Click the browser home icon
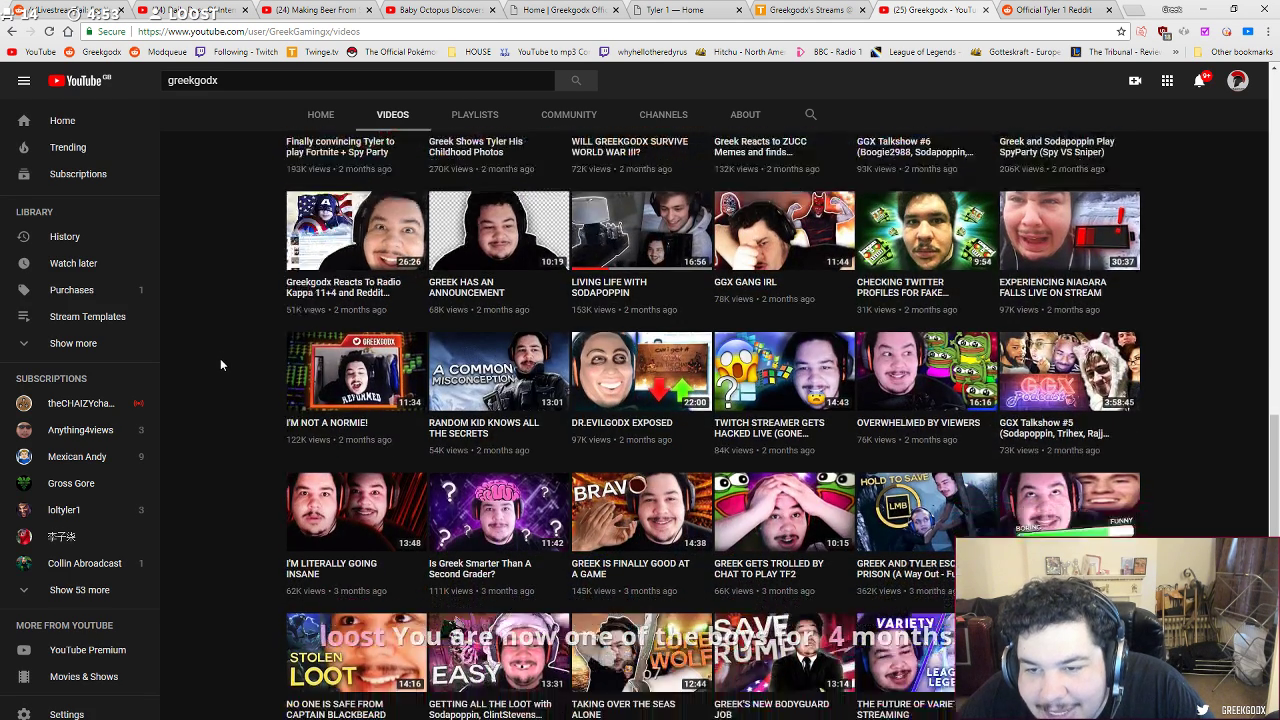This screenshot has height=720, width=1280. [67, 31]
